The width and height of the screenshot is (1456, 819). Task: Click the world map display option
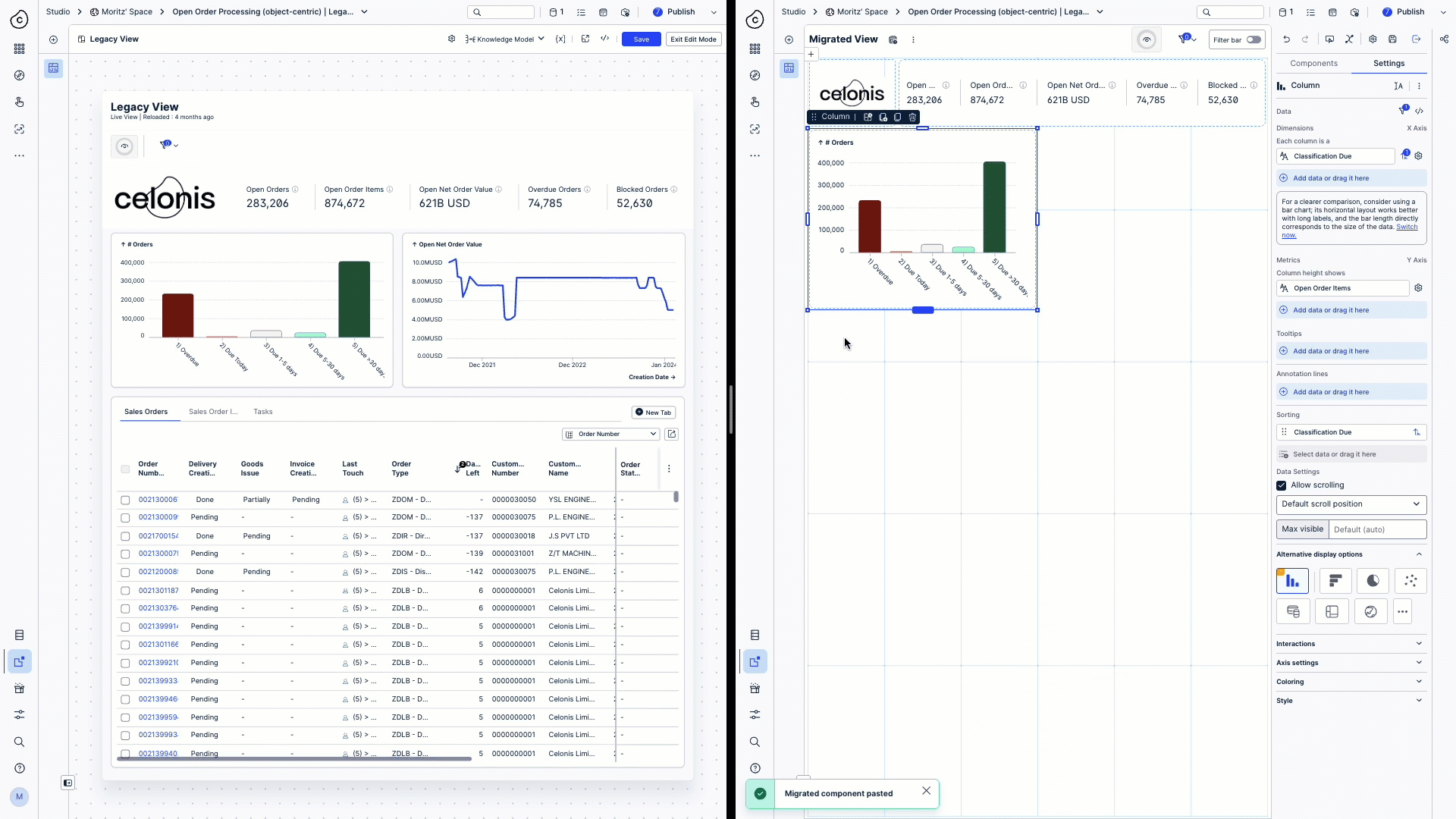coord(1370,612)
